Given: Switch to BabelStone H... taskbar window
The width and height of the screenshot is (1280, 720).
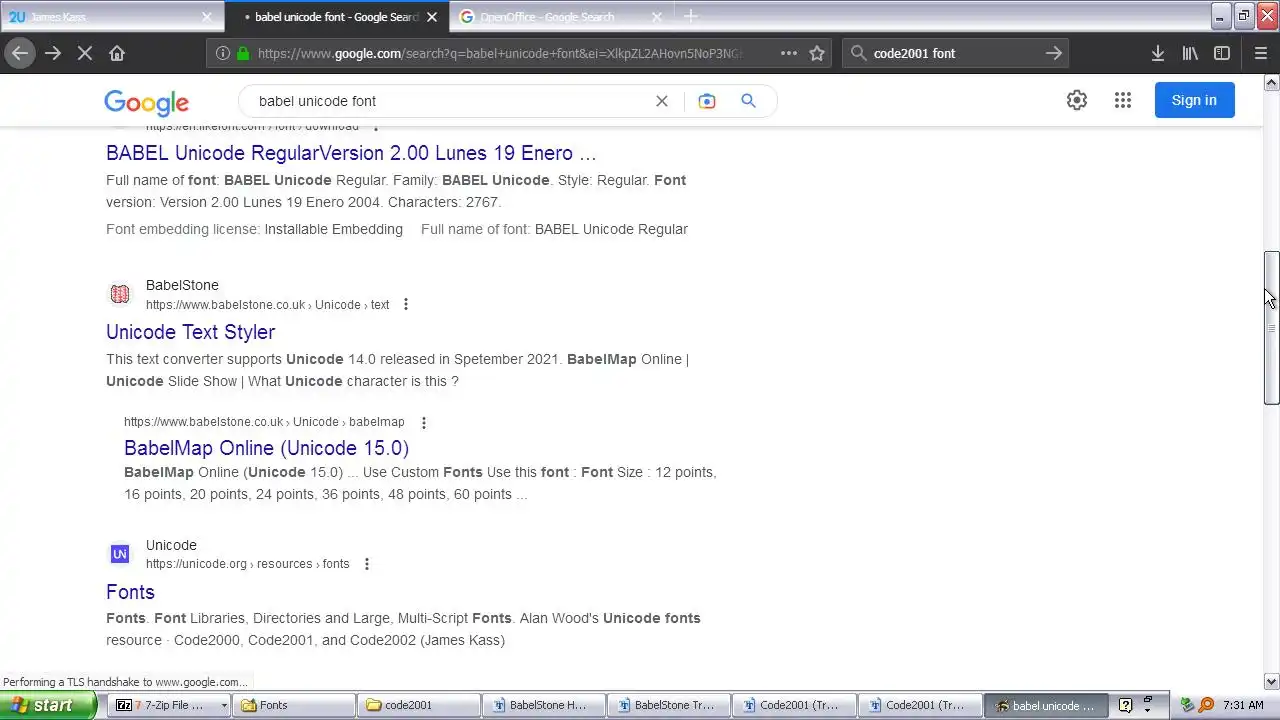Looking at the screenshot, I should (x=545, y=706).
